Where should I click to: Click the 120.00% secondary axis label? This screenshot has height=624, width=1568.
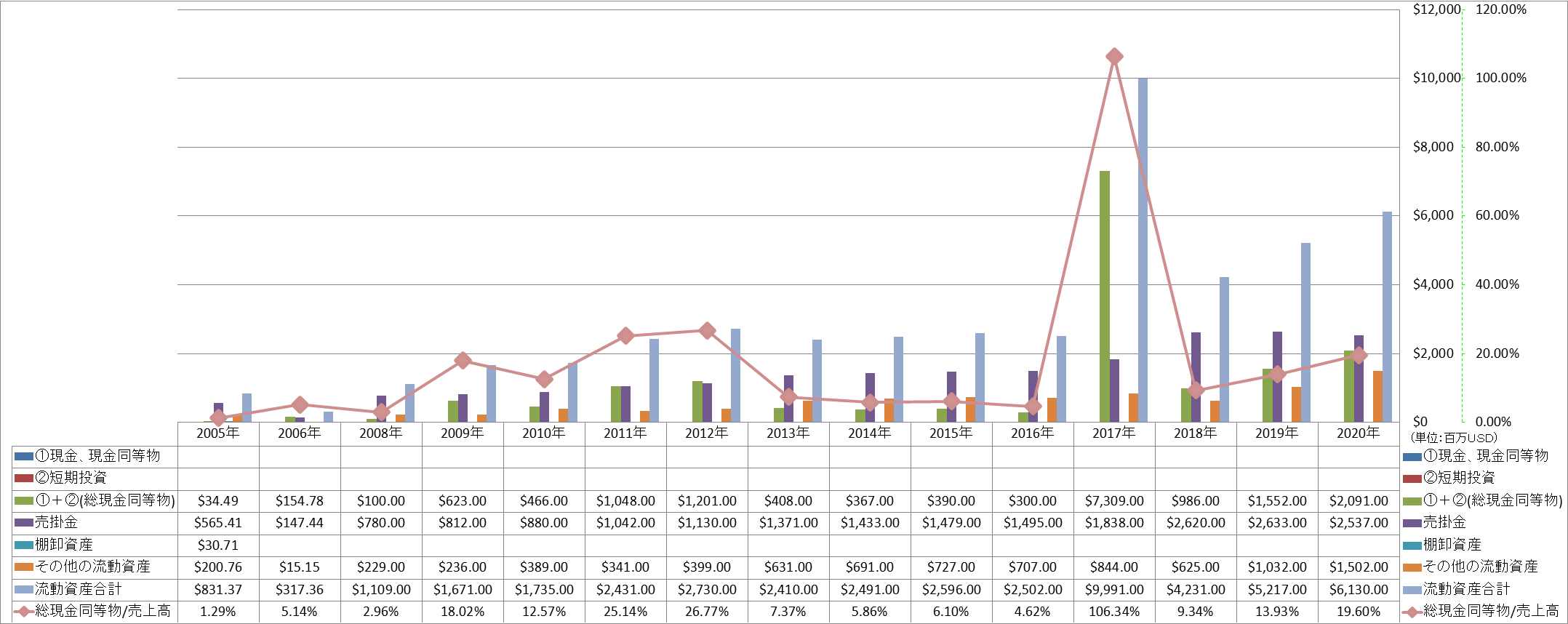[x=1501, y=9]
